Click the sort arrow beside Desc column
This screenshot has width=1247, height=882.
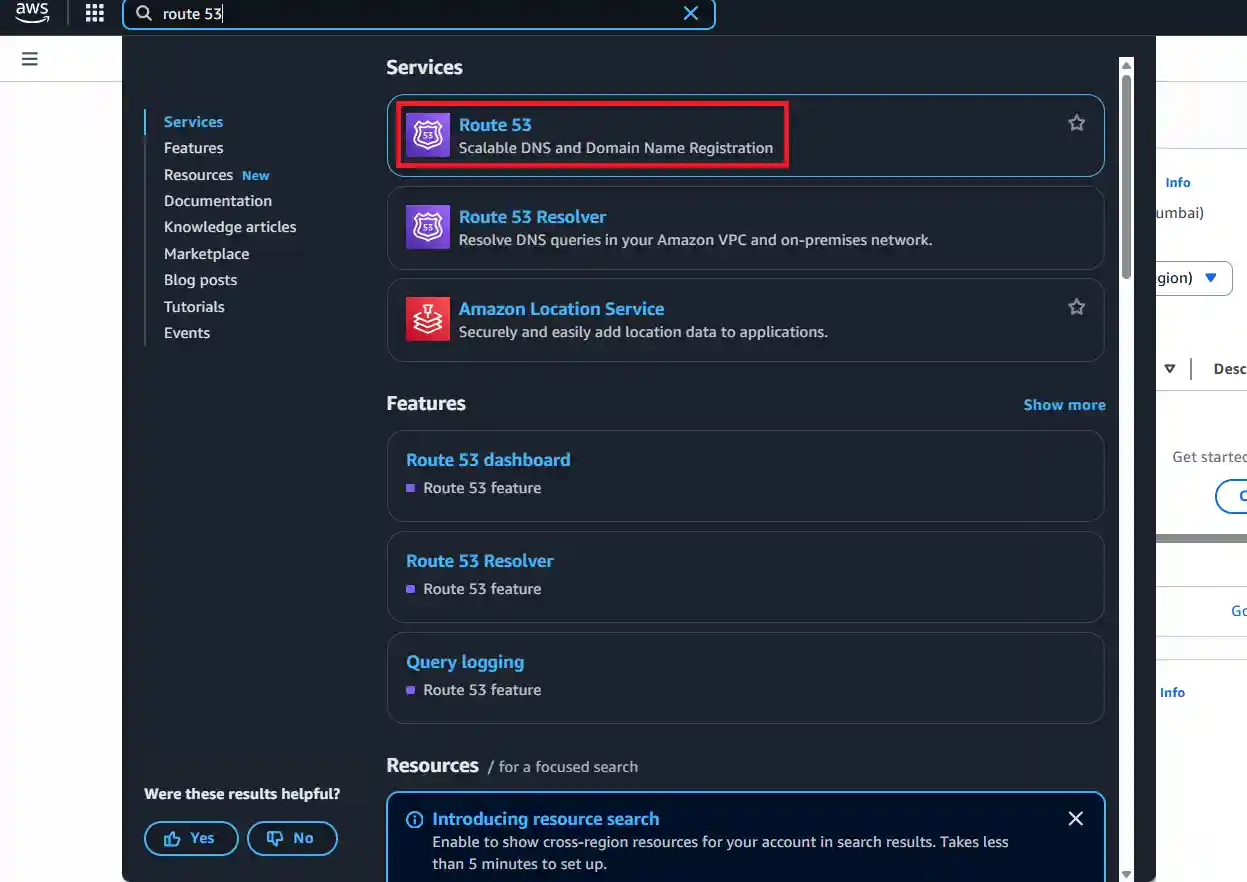point(1169,369)
